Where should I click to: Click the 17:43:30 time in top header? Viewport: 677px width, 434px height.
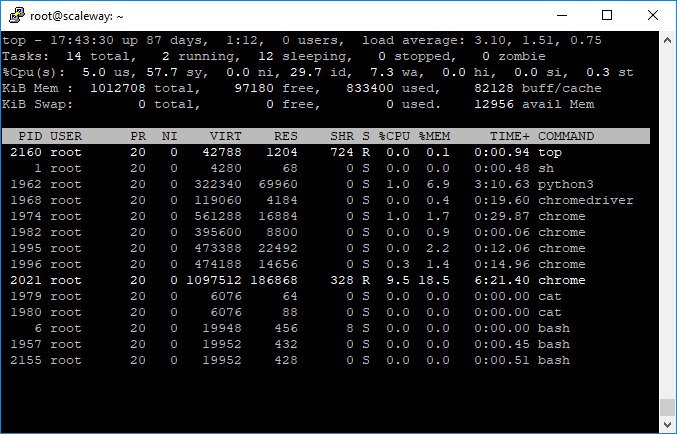pos(82,40)
